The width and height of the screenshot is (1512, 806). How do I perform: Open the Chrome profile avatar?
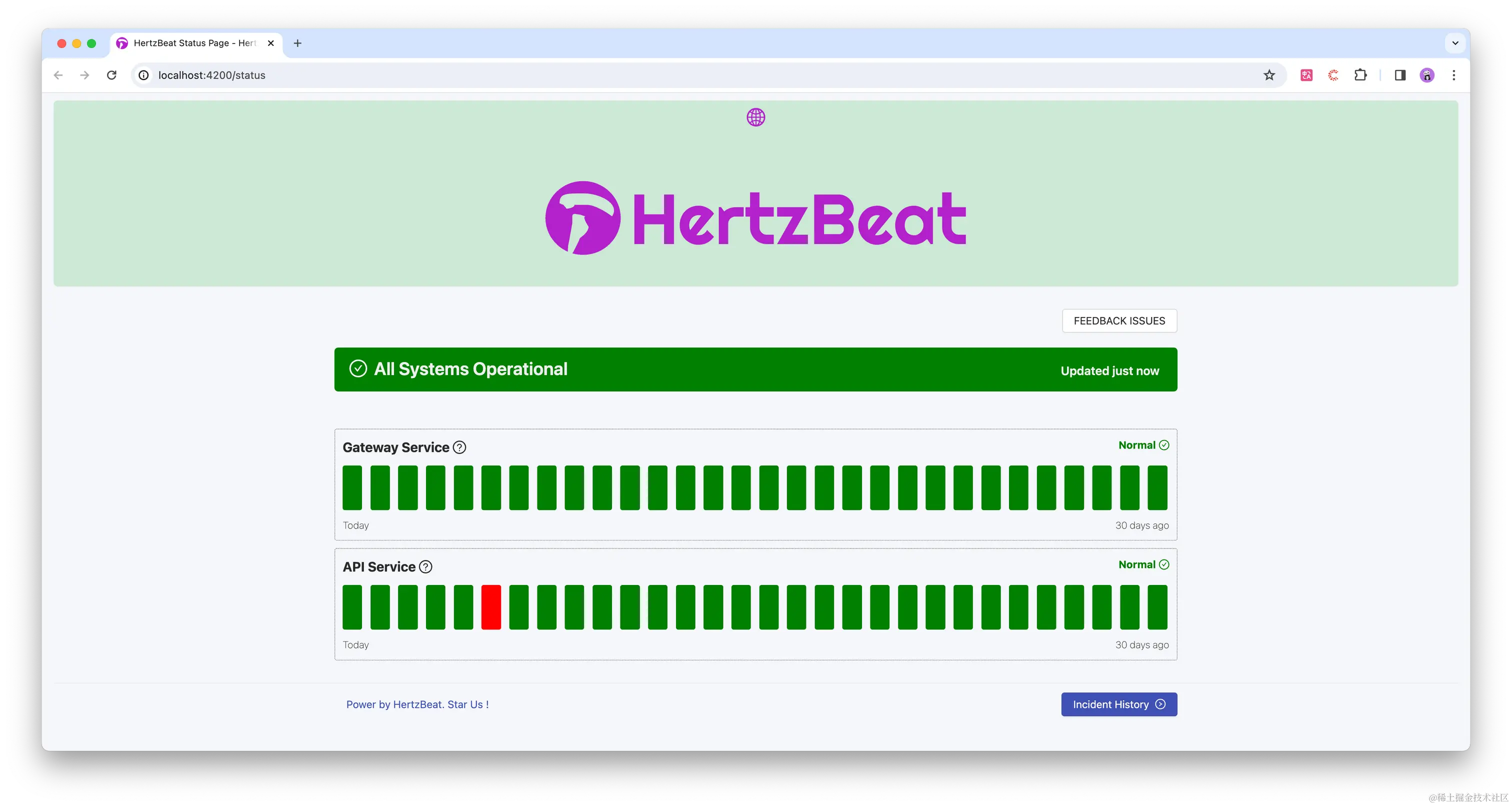1427,75
